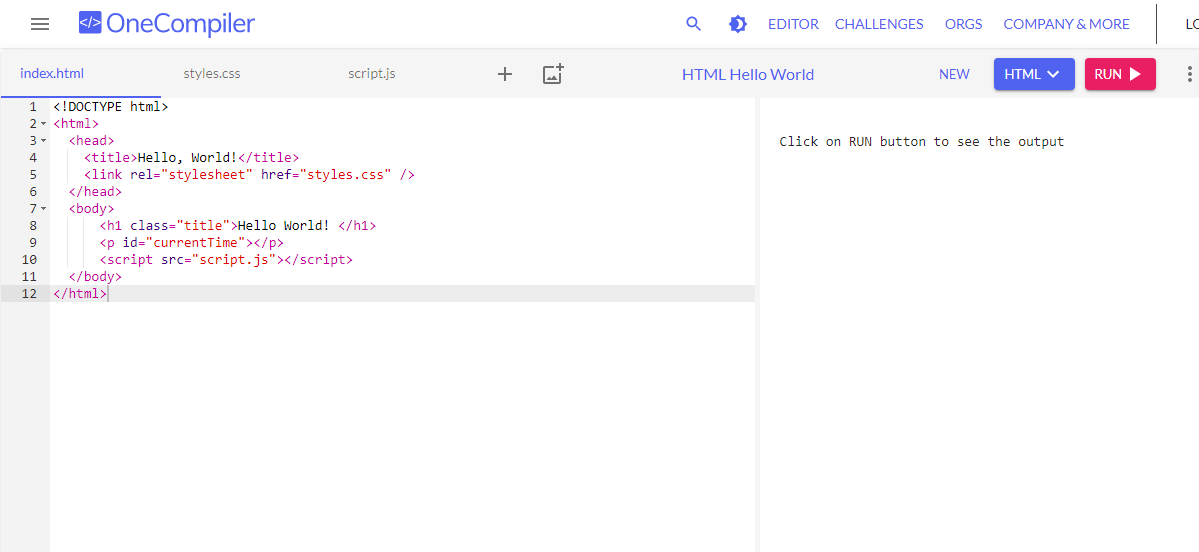Screen dimensions: 1199x552
Task: Click the p id currentTime code line
Action: 191,242
